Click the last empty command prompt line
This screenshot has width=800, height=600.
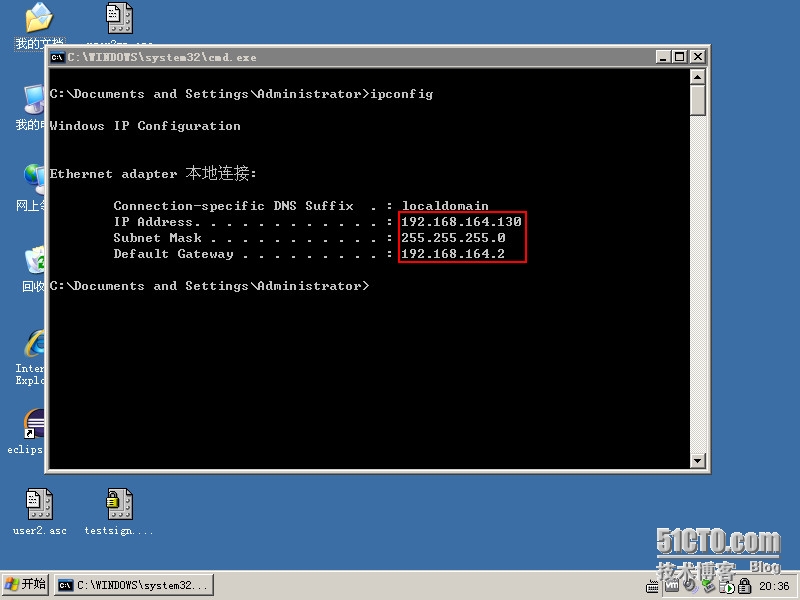pos(209,286)
